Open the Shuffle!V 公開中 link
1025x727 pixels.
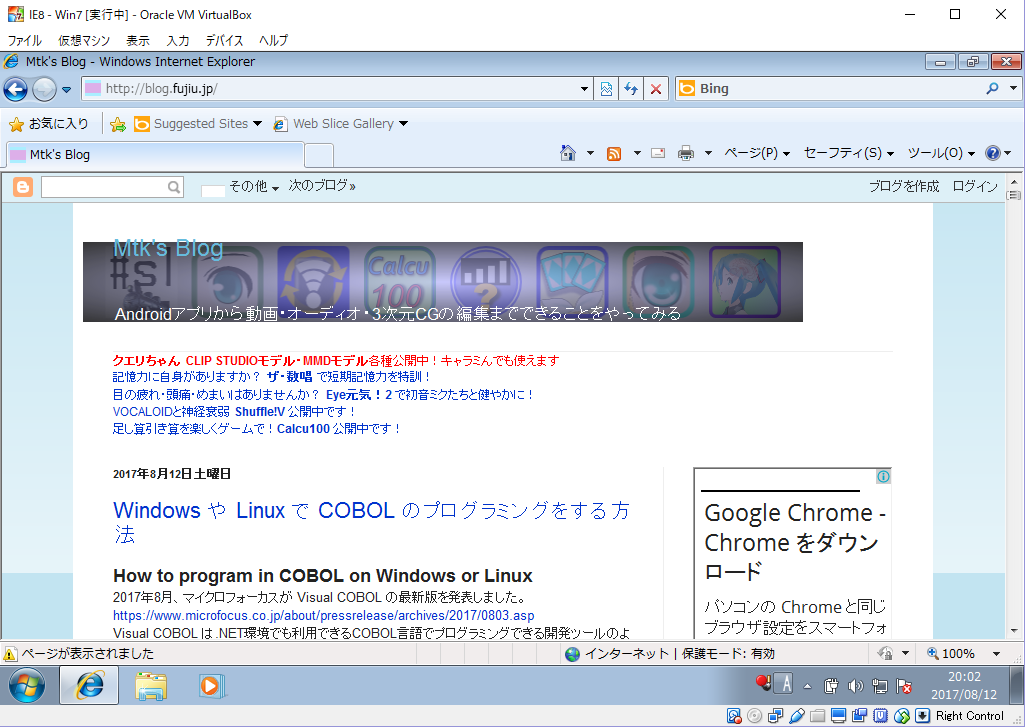coord(295,411)
